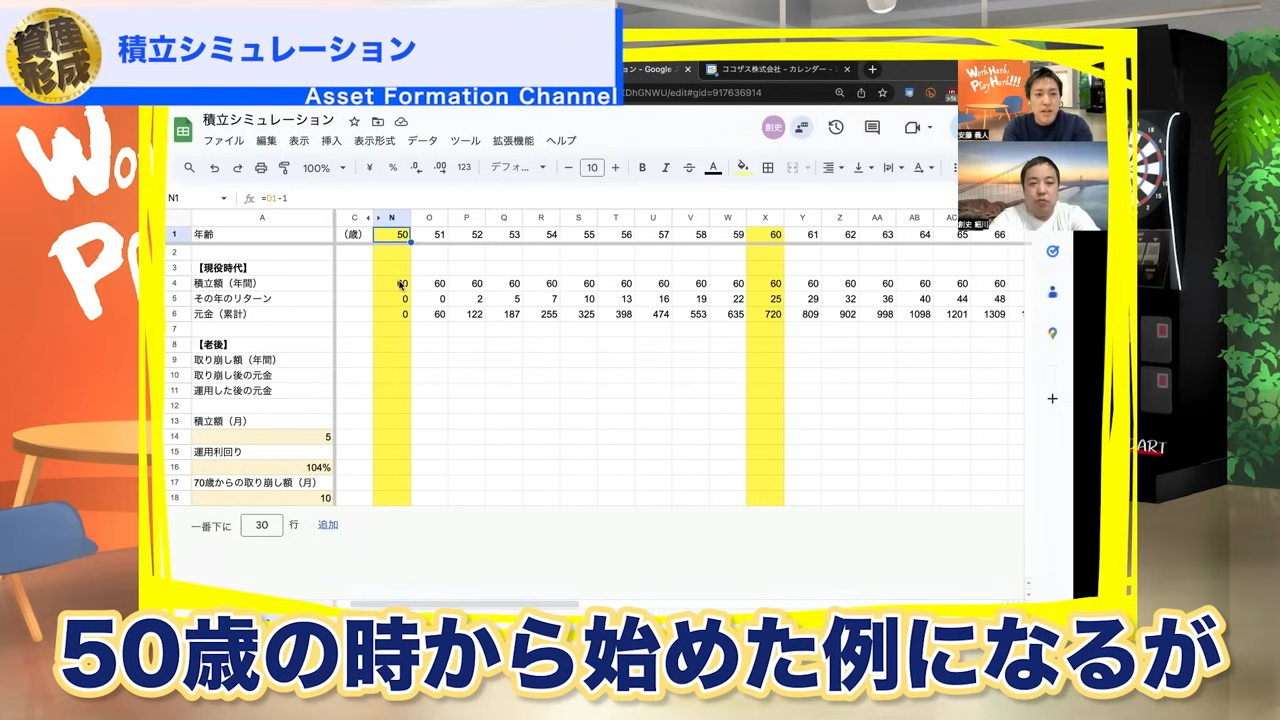
Task: Open the text color picker
Action: pyautogui.click(x=713, y=167)
